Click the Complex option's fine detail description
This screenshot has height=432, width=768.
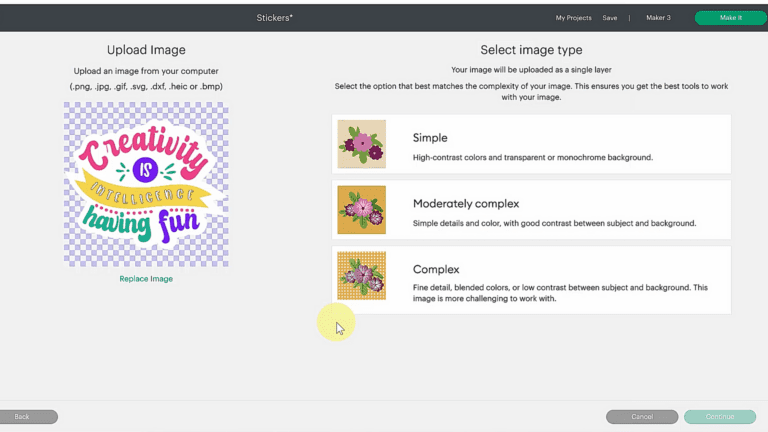pos(560,293)
